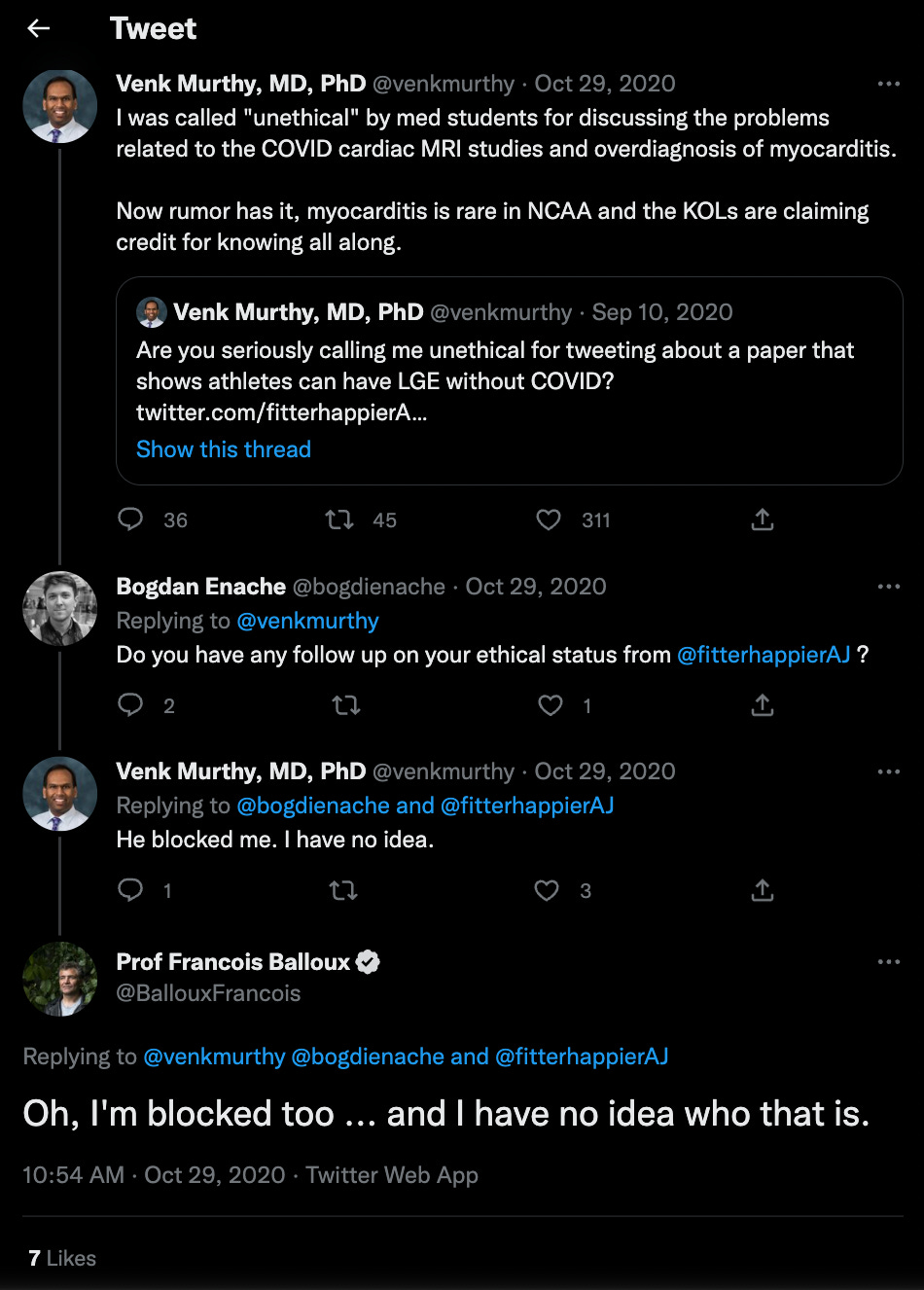View the 7 Likes list
Image resolution: width=924 pixels, height=1290 pixels.
pyautogui.click(x=62, y=1258)
